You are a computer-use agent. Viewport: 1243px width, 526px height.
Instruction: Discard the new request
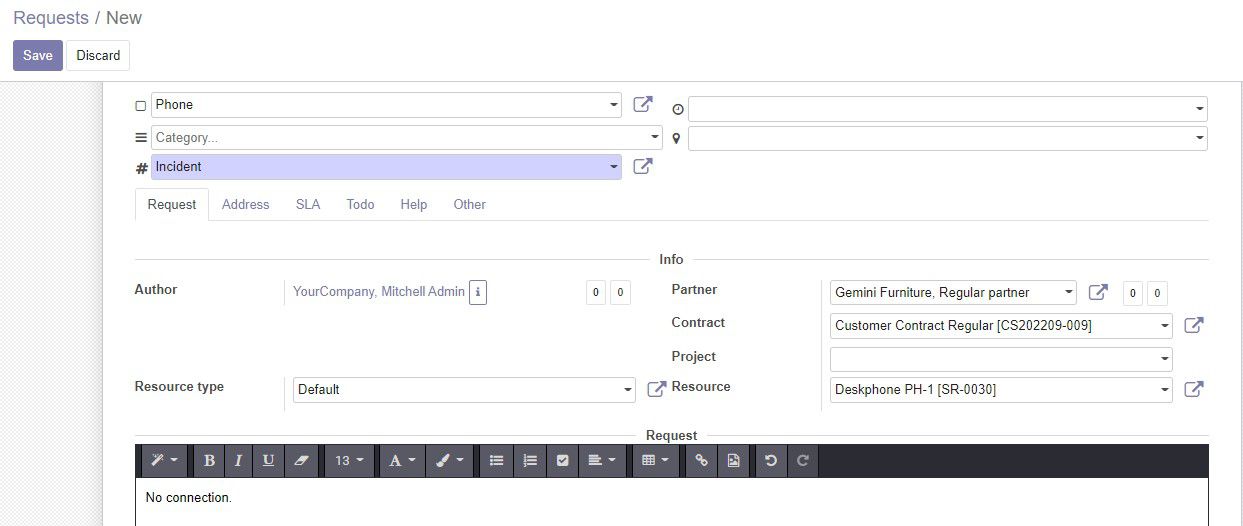(x=98, y=55)
